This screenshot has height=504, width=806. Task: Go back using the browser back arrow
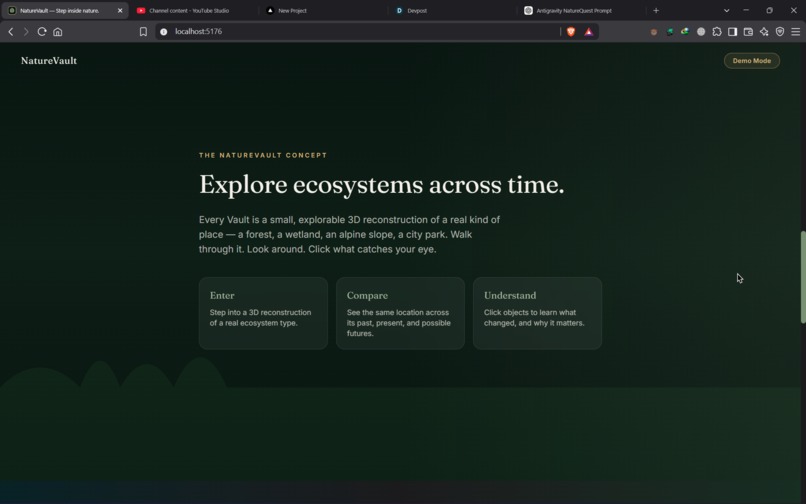coord(11,31)
